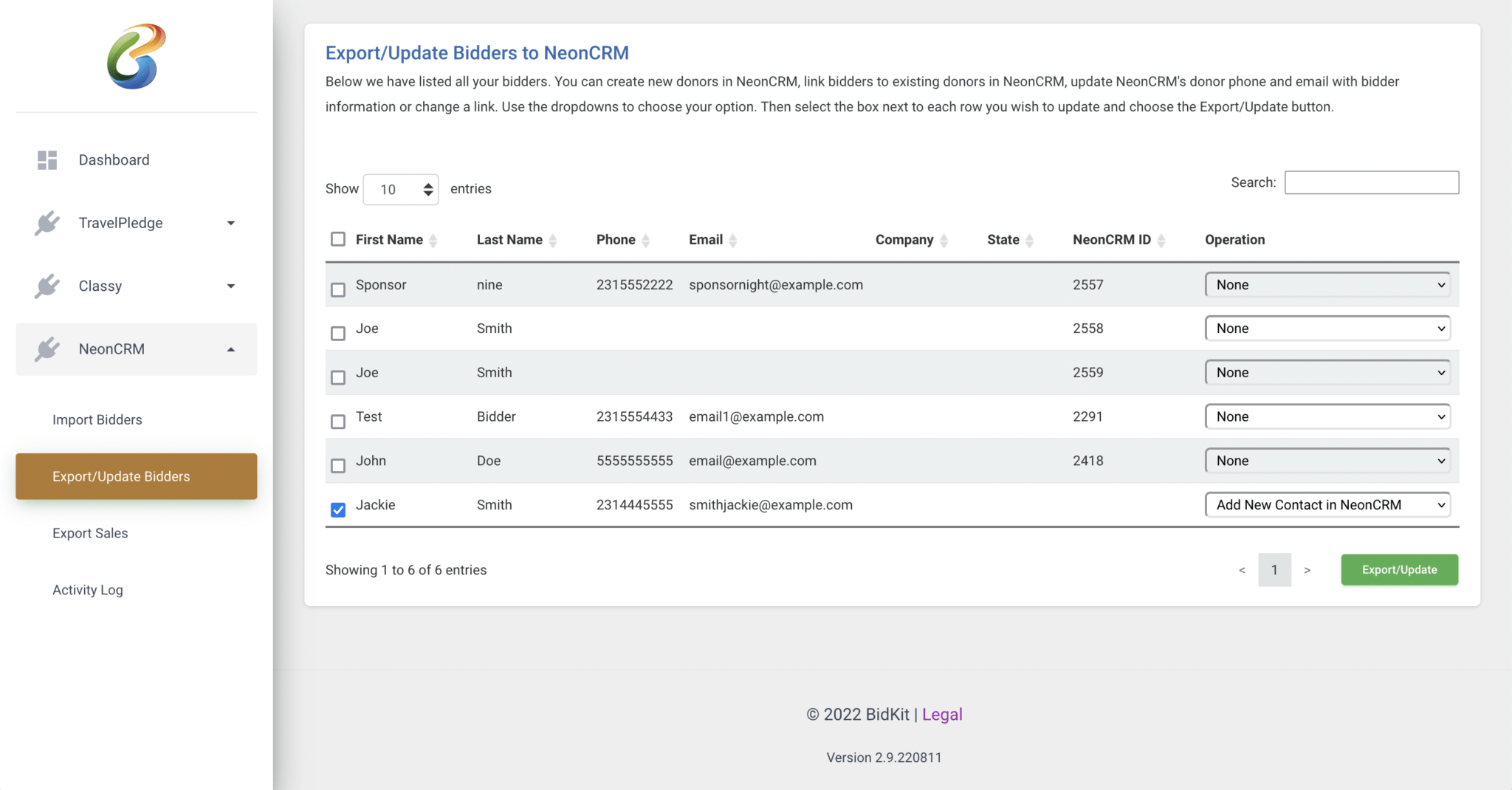
Task: Open Activity Log page
Action: 88,590
